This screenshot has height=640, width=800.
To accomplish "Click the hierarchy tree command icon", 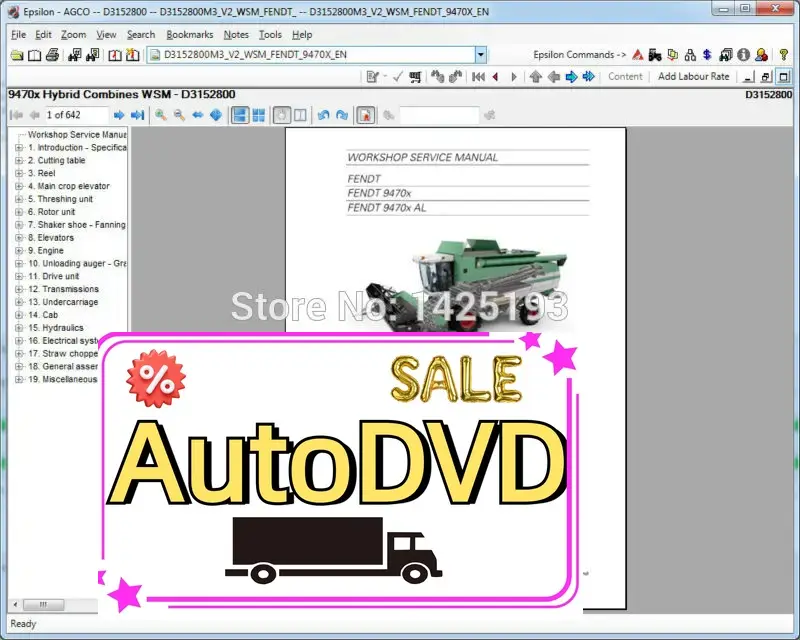I will click(690, 55).
